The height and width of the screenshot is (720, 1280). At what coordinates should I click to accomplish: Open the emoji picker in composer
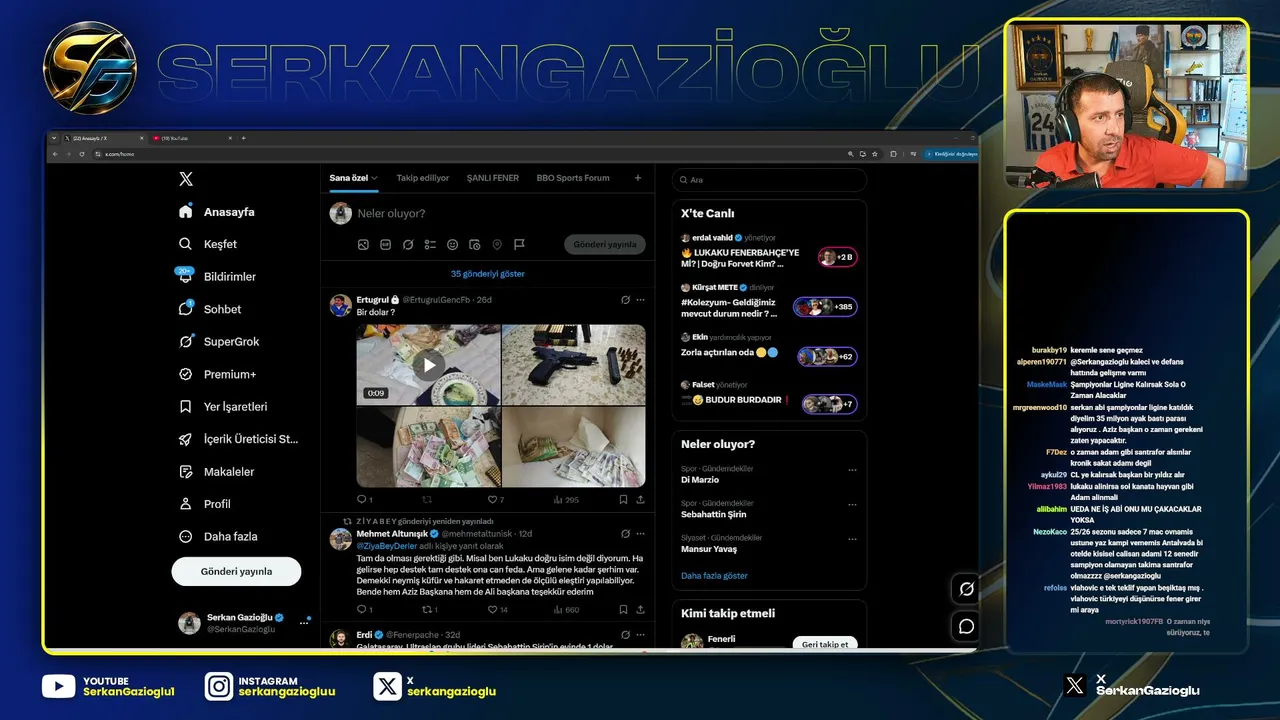coord(452,244)
